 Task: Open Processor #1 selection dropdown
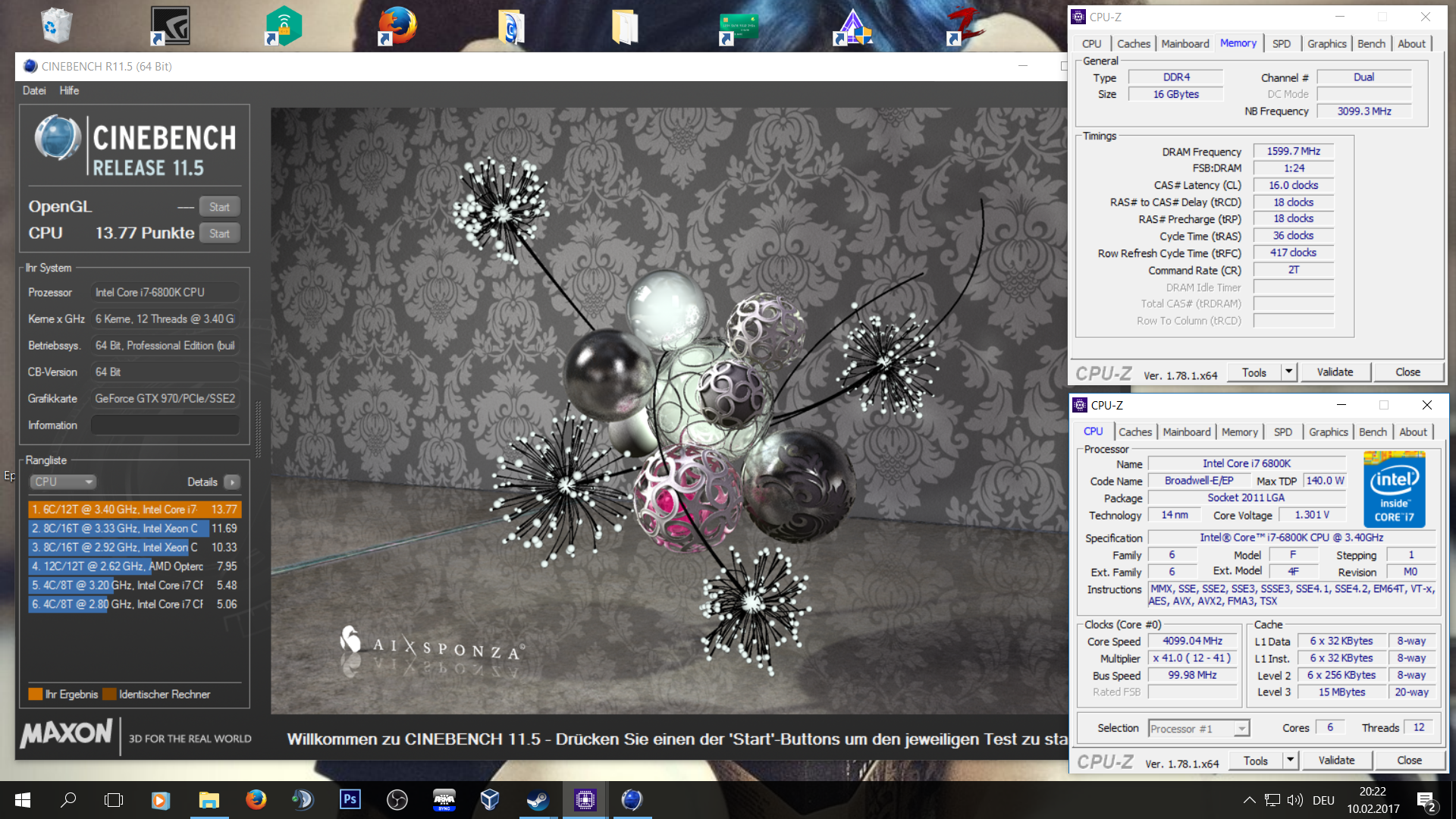tap(1198, 729)
